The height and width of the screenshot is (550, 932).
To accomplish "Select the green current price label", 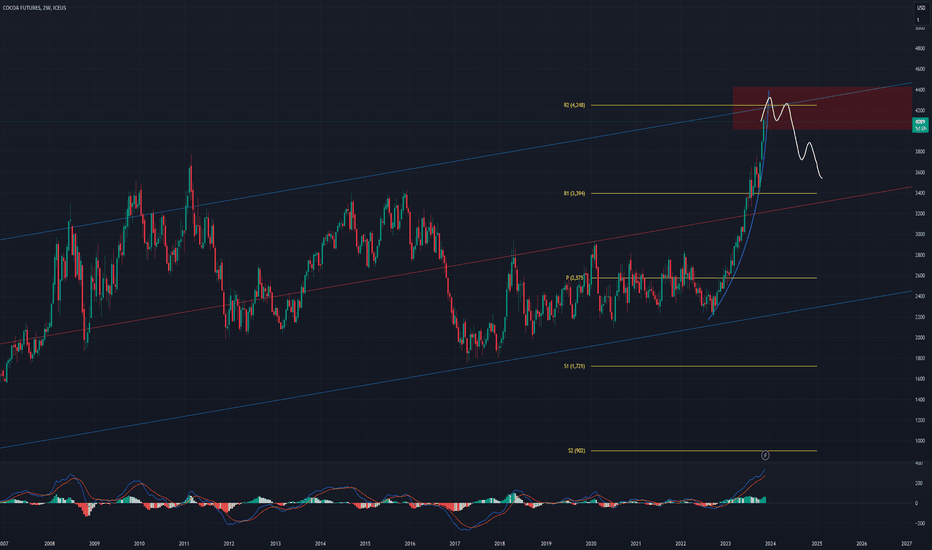I will [920, 125].
